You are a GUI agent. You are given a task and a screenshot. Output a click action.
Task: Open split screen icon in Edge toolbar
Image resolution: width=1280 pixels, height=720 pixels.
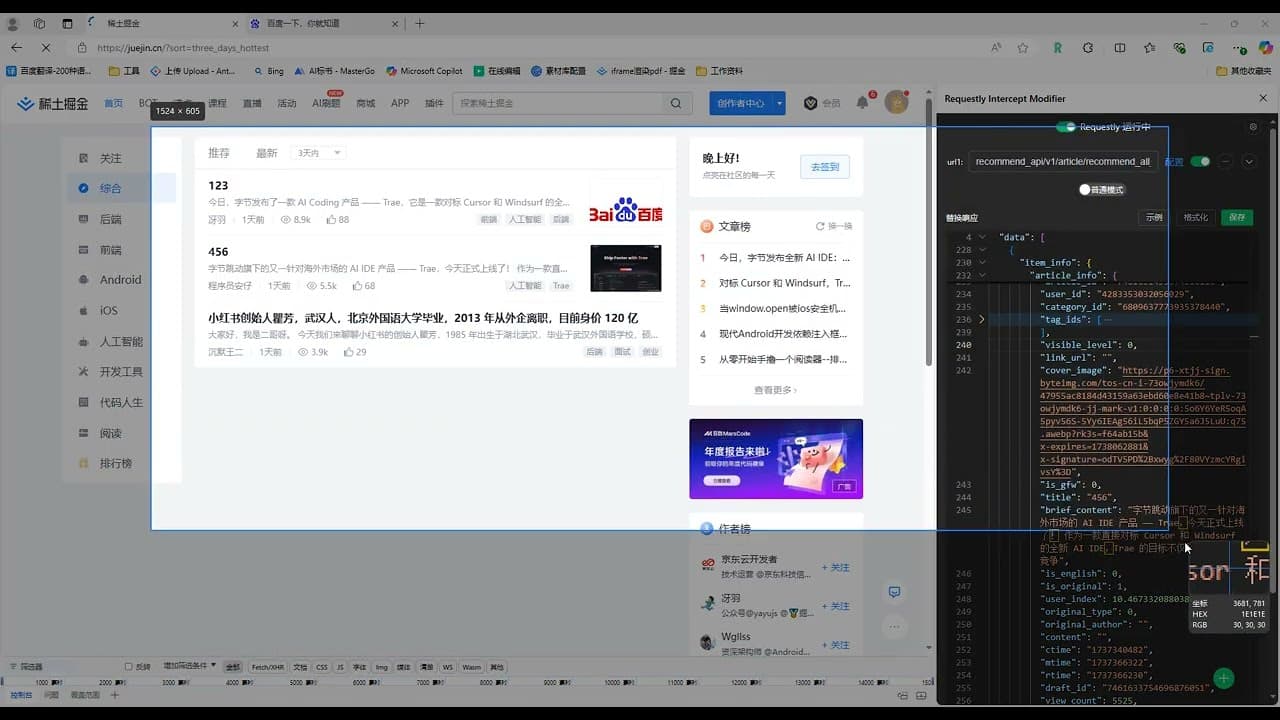pos(1119,47)
